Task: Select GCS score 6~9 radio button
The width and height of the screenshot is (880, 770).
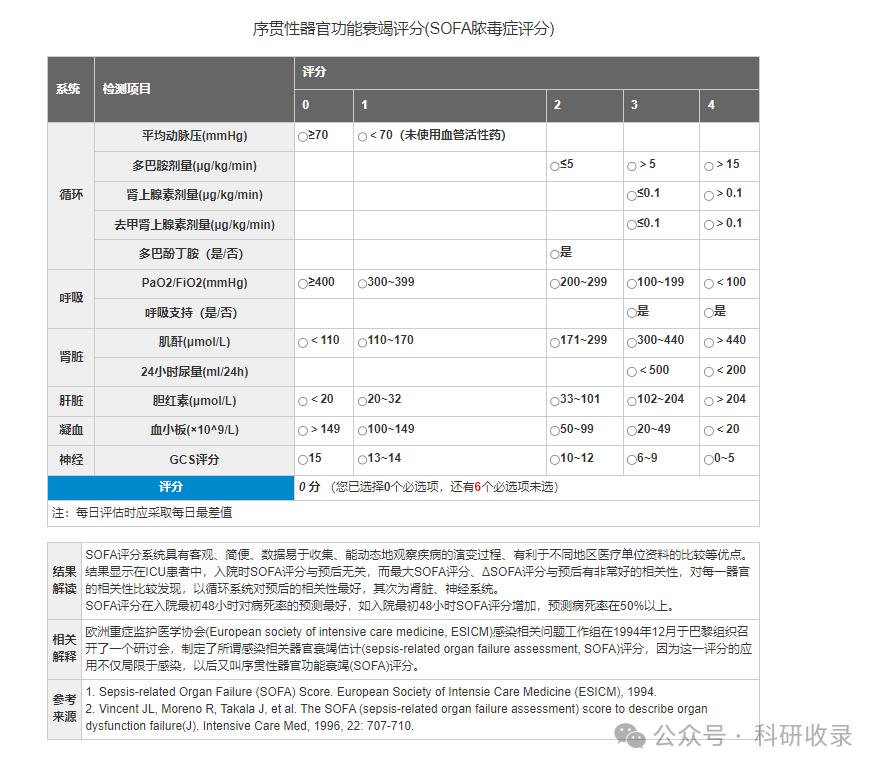Action: pyautogui.click(x=632, y=460)
